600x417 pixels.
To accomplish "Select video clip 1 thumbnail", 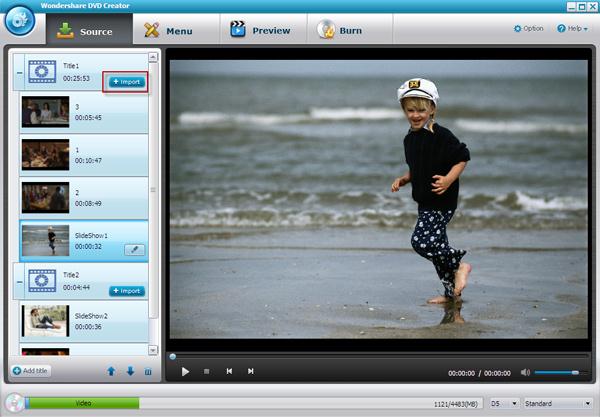I will click(46, 155).
